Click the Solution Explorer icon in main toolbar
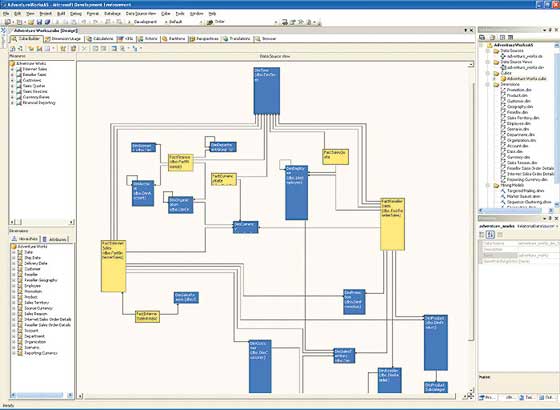The image size is (560, 410). coord(285,22)
